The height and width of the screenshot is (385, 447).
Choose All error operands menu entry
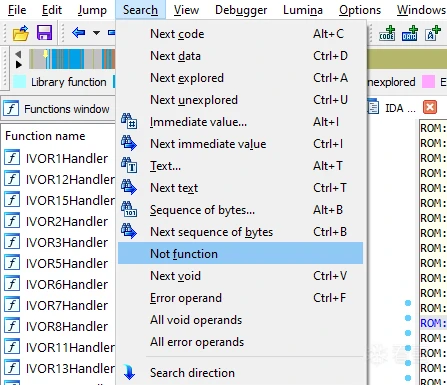point(240,342)
